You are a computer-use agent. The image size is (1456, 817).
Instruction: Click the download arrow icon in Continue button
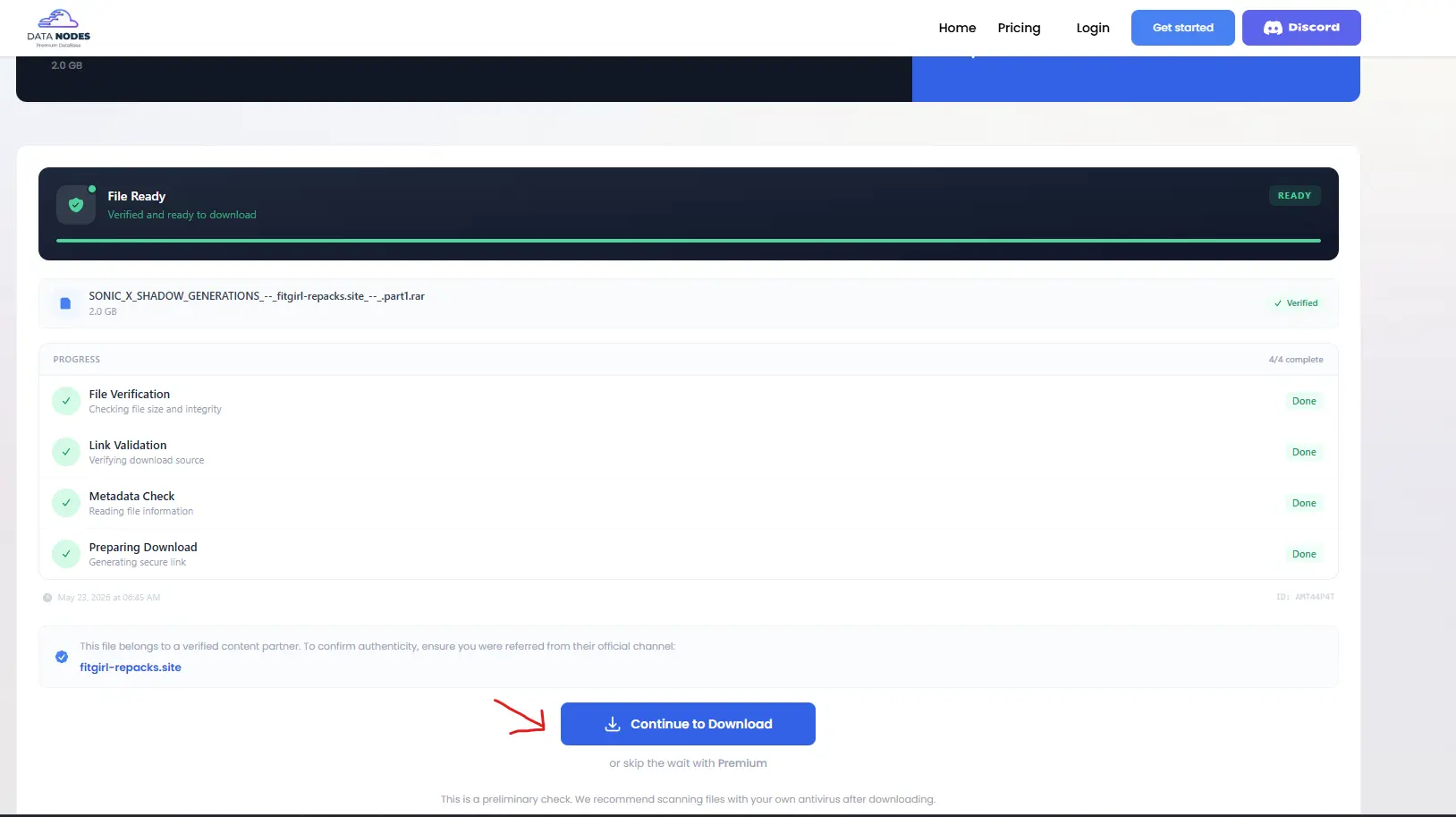tap(613, 724)
